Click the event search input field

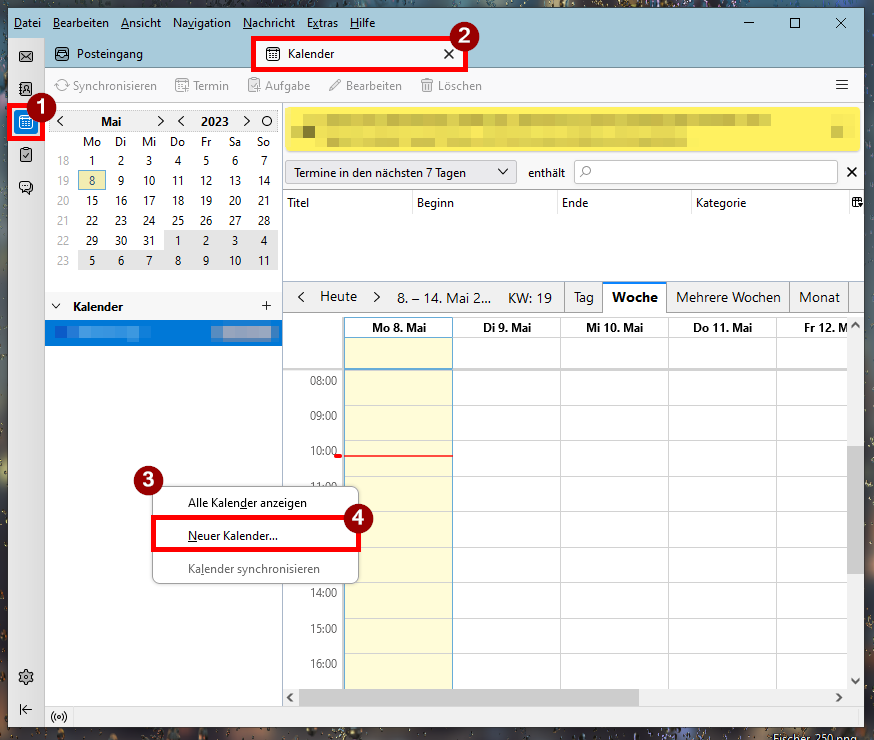click(x=706, y=172)
